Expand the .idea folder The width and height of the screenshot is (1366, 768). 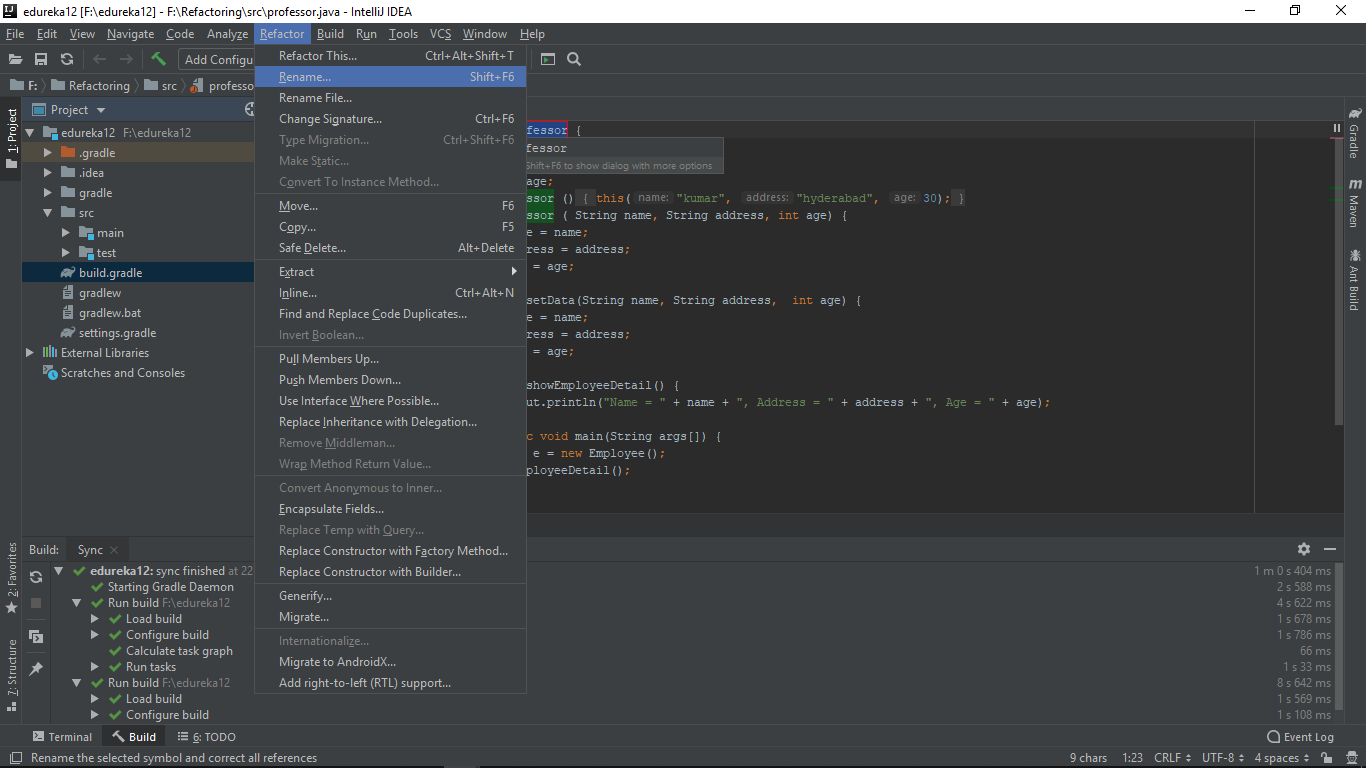[47, 173]
